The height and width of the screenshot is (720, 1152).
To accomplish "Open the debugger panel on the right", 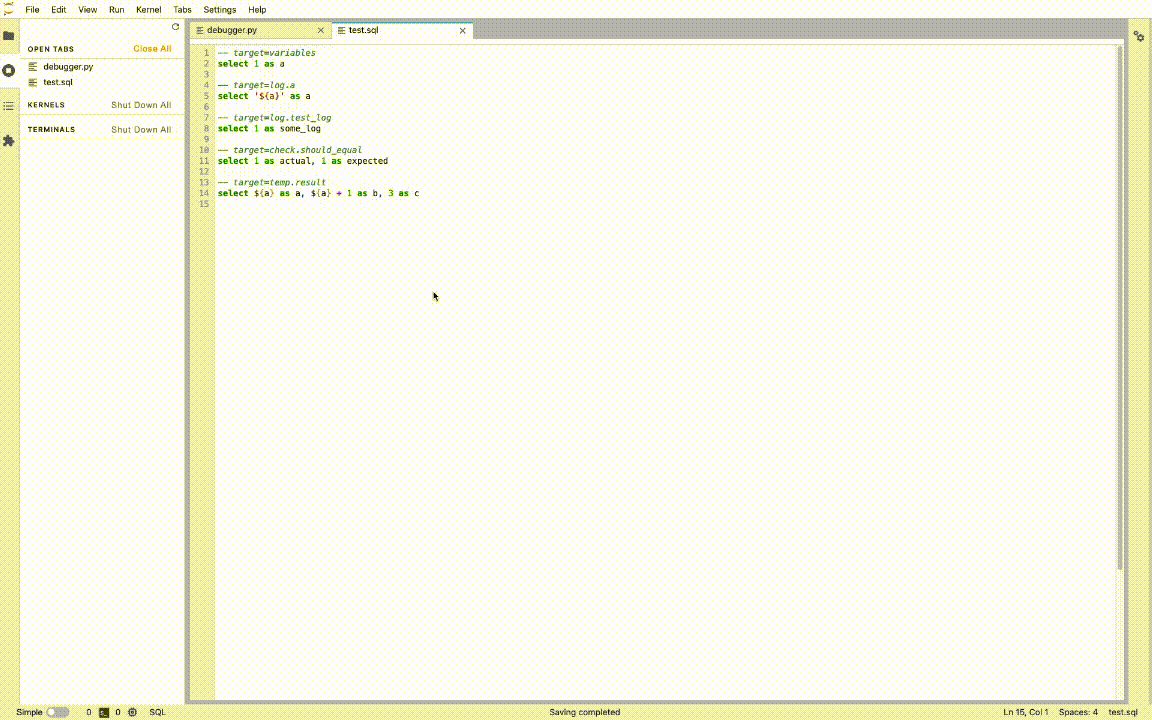I will point(1139,35).
